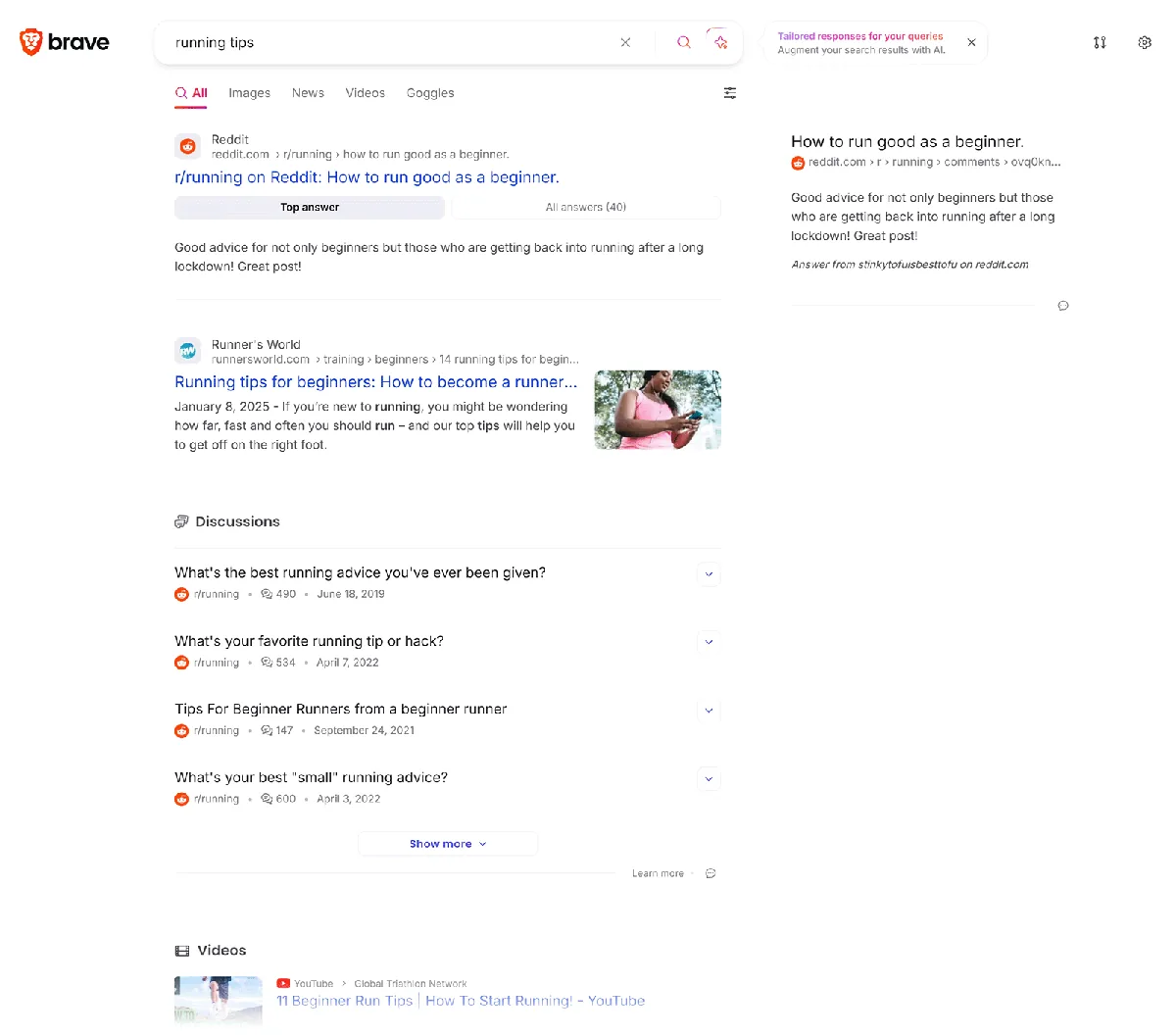The image size is (1176, 1036).
Task: Click 'Answer from stinkytofuisbesttofu on reddit.com' text
Action: (x=909, y=265)
